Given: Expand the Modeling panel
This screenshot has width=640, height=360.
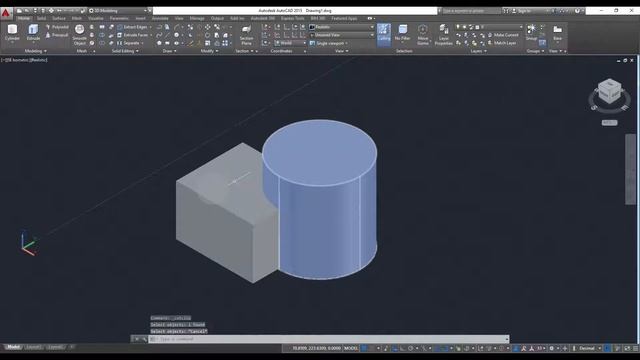Looking at the screenshot, I should click(36, 51).
